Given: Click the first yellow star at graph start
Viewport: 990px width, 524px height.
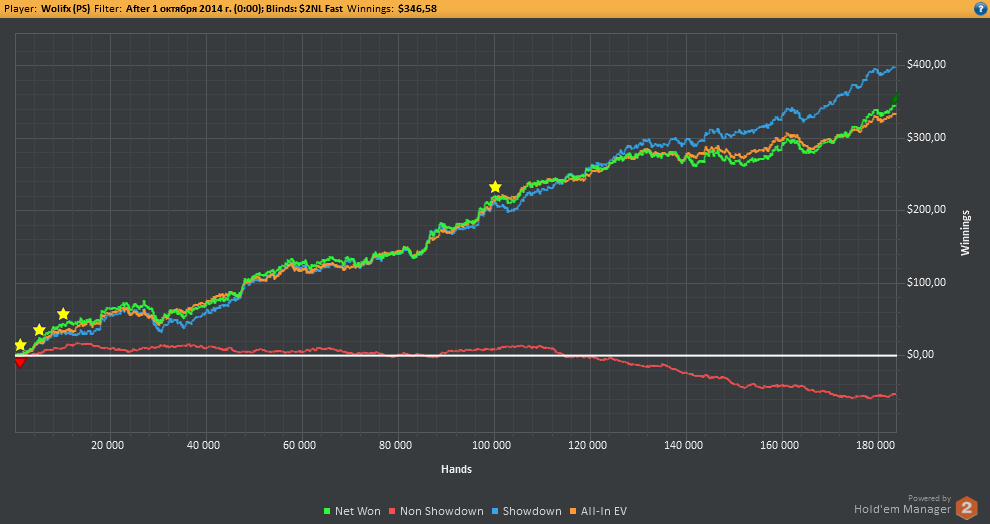Looking at the screenshot, I should pyautogui.click(x=20, y=345).
